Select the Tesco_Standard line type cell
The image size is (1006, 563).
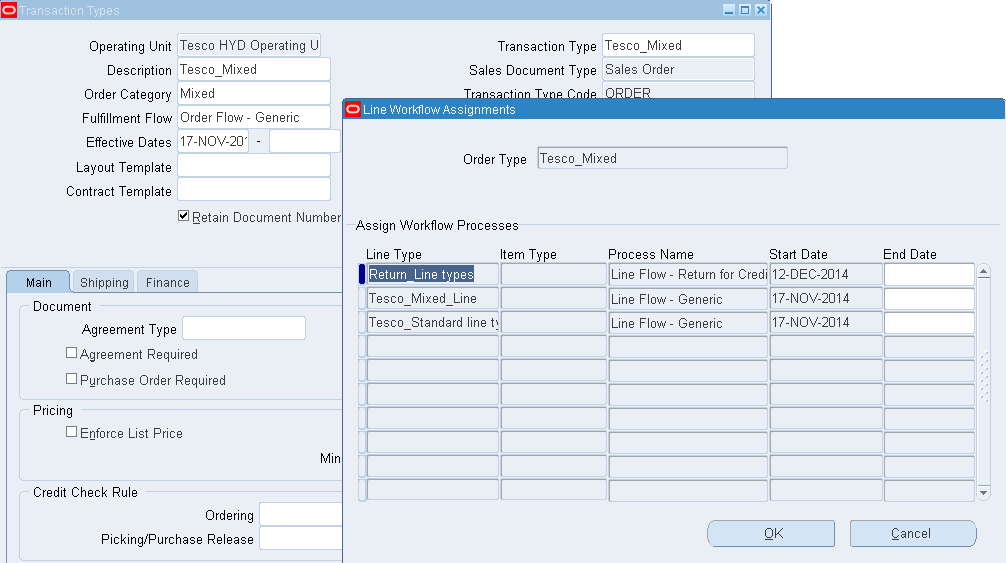[x=432, y=323]
